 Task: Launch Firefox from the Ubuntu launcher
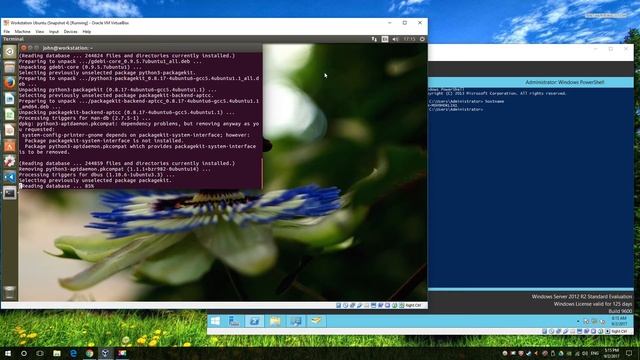10,83
